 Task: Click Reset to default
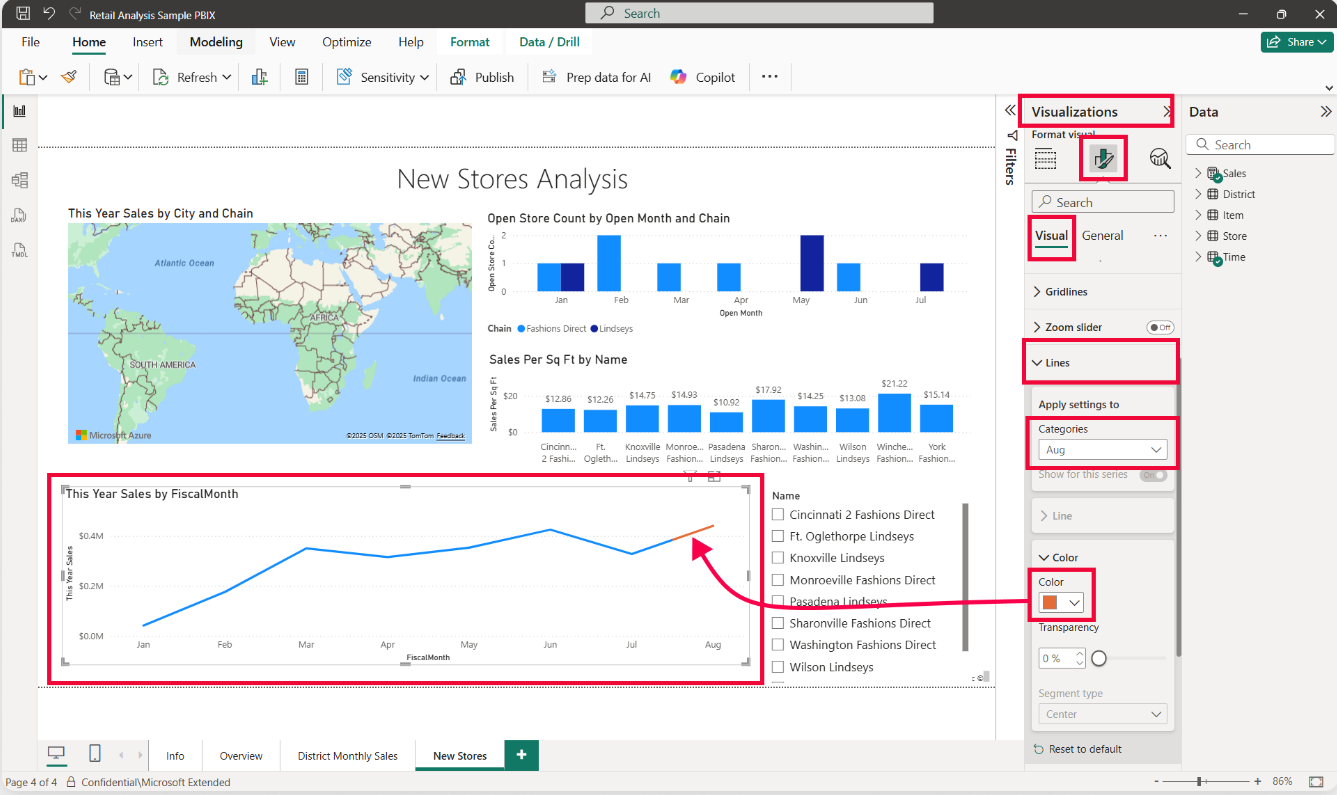1085,749
